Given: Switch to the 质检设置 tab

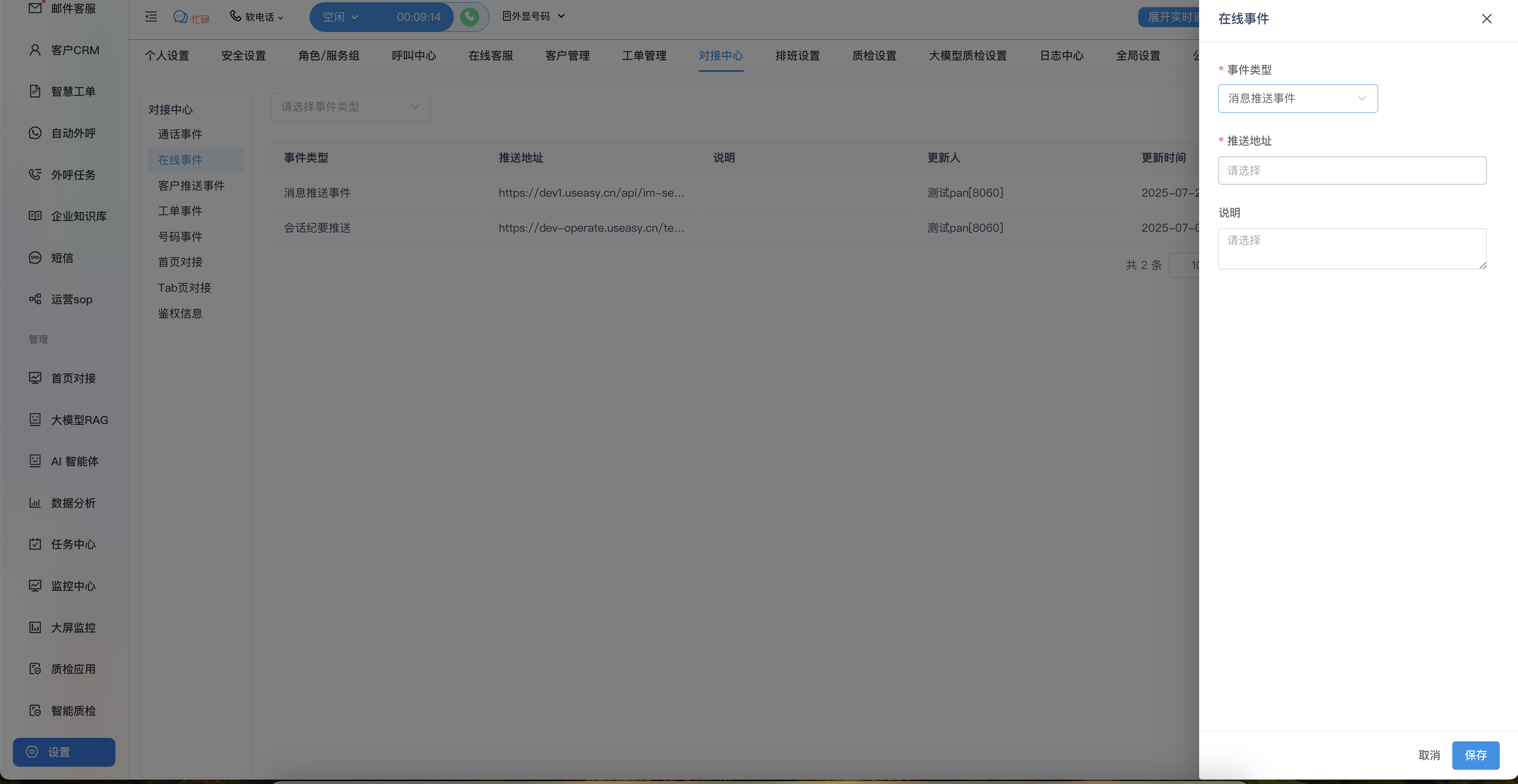Looking at the screenshot, I should 874,55.
